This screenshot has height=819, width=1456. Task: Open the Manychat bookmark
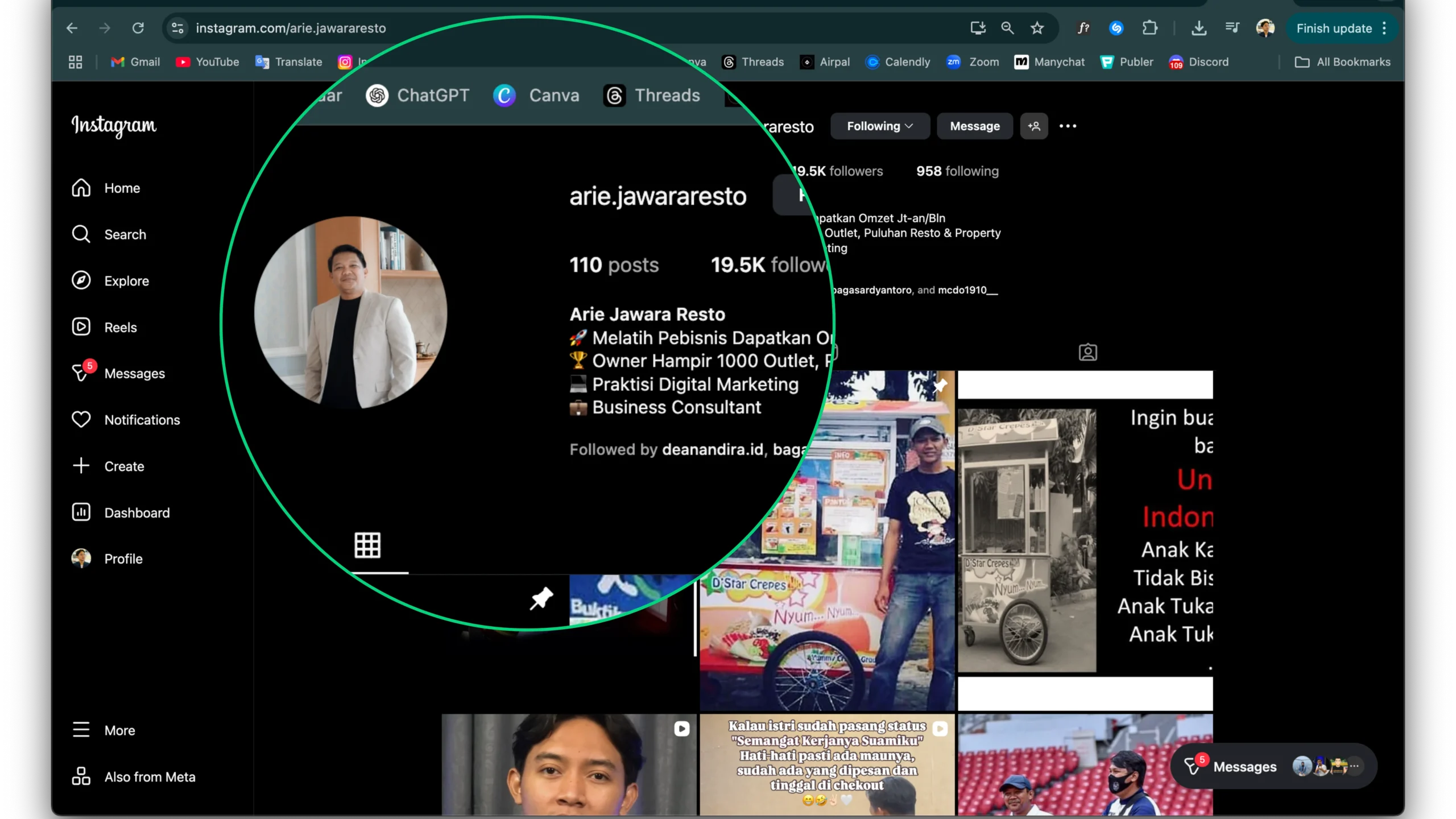click(x=1049, y=62)
